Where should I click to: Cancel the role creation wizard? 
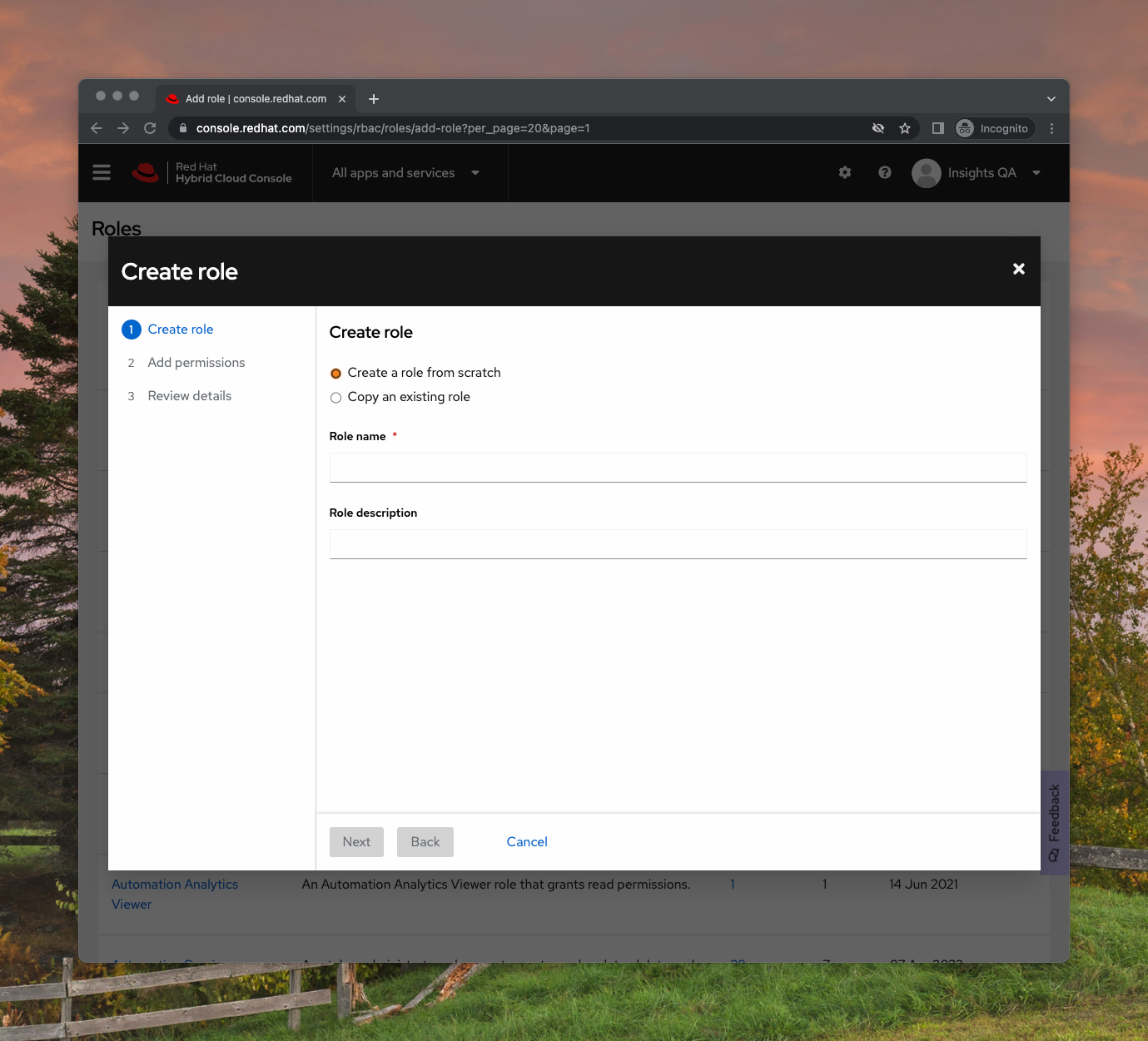(527, 842)
